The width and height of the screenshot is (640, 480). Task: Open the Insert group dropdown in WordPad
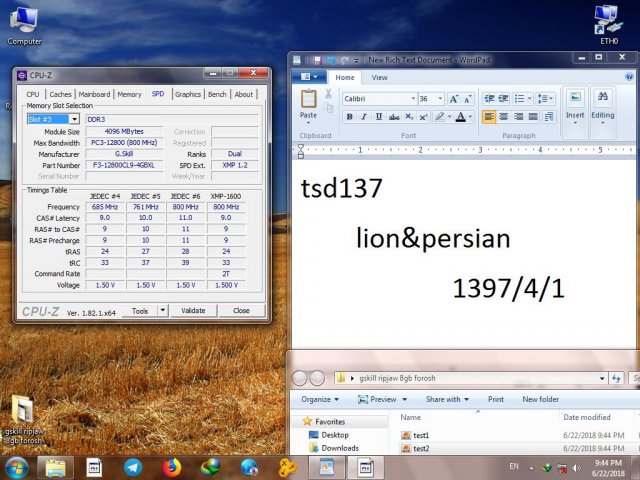pos(575,108)
